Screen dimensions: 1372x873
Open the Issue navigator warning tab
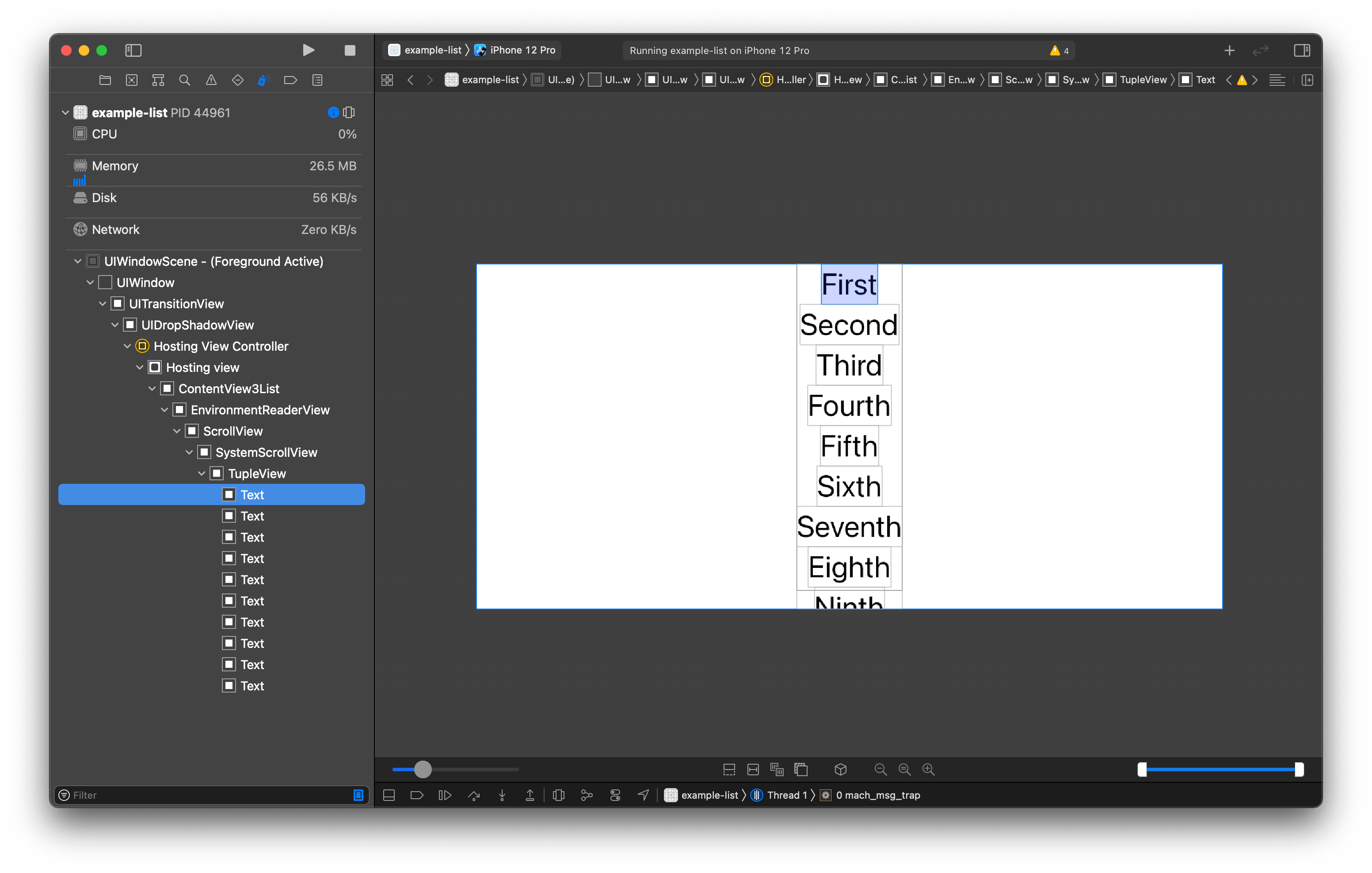[x=211, y=80]
